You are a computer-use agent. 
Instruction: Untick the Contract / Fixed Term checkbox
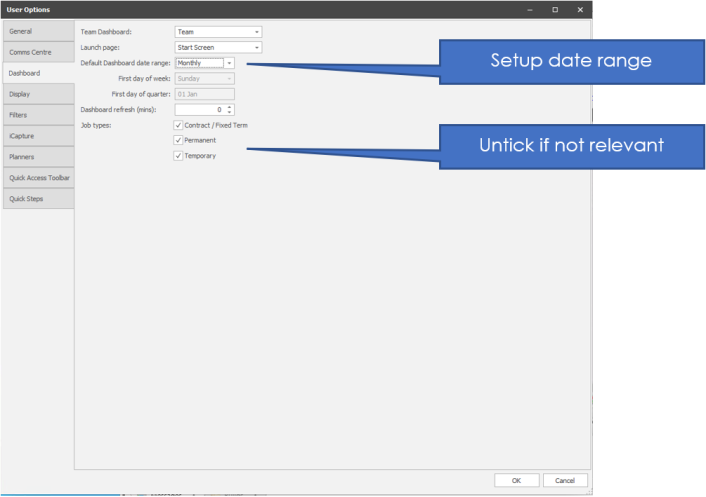pos(178,125)
